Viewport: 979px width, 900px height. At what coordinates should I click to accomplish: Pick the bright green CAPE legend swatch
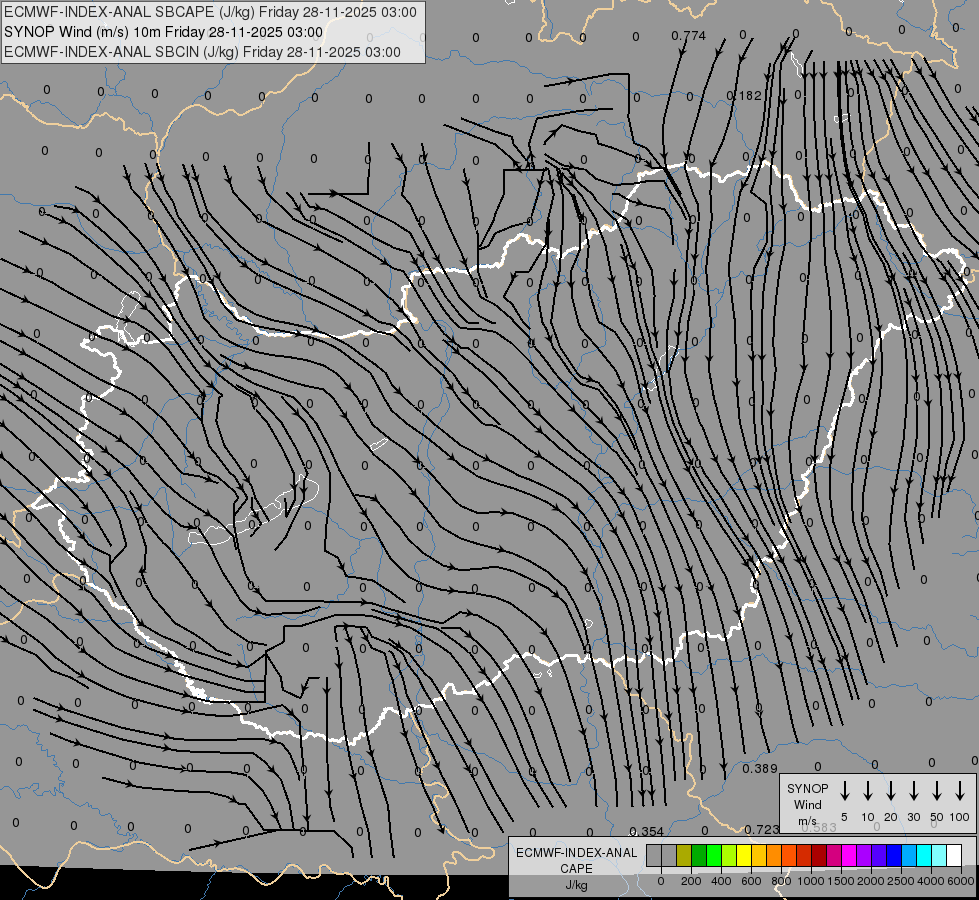[x=714, y=855]
